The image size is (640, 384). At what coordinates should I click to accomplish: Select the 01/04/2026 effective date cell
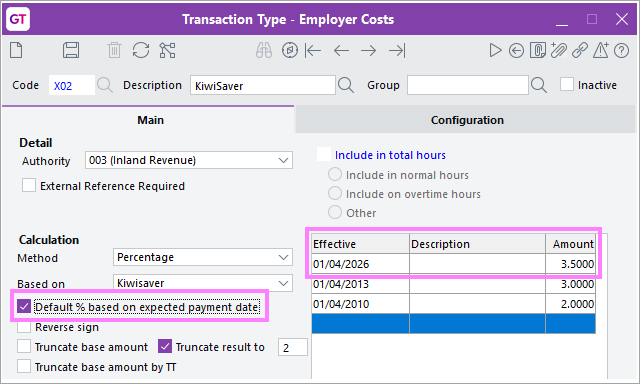(x=360, y=264)
